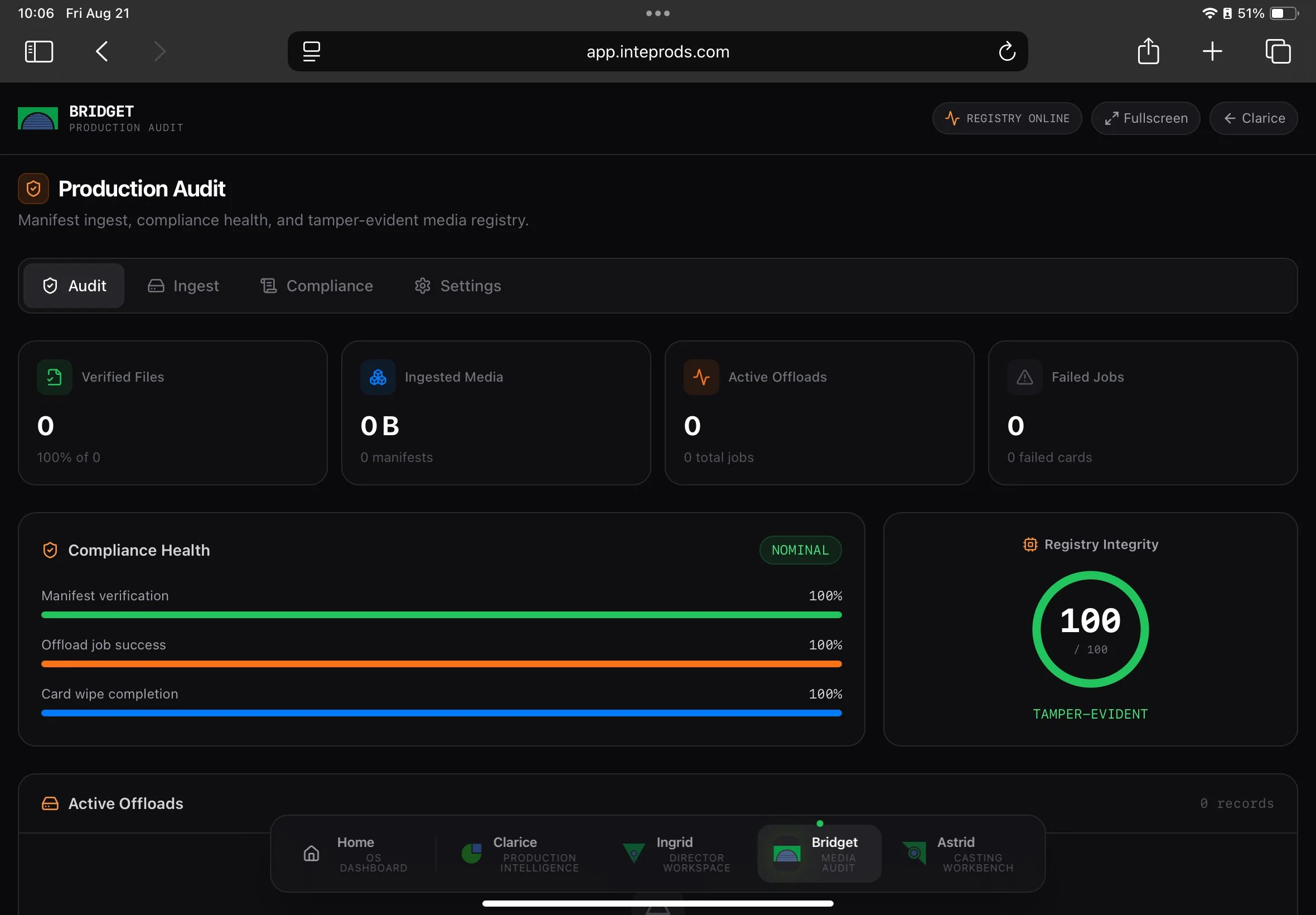Viewport: 1316px width, 915px height.
Task: Click the Ingested Media card icon
Action: click(378, 377)
